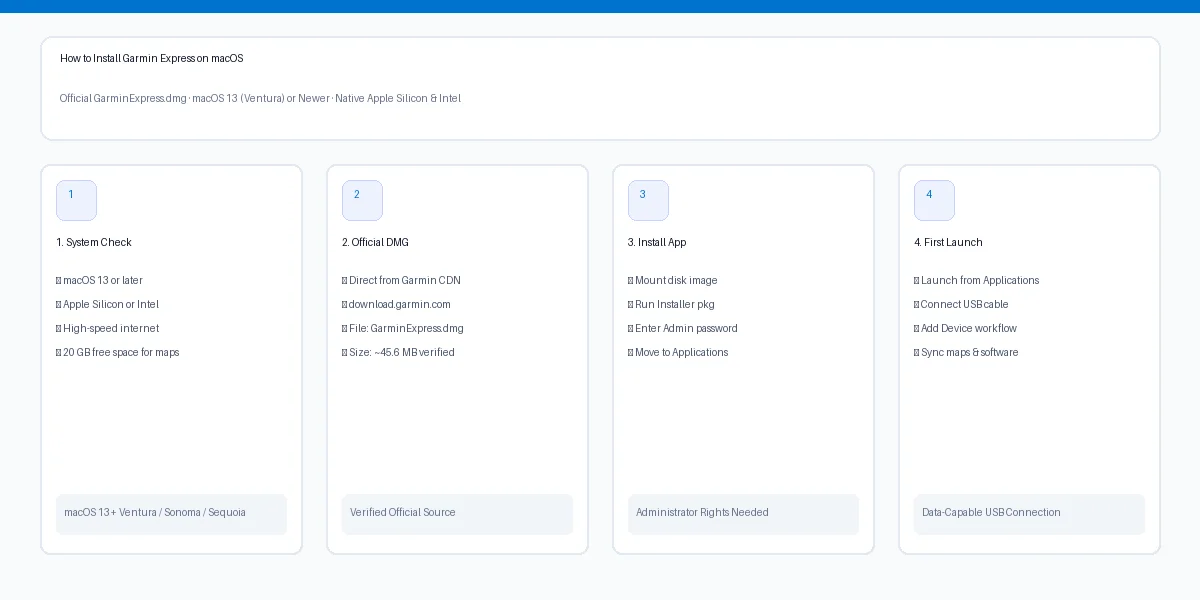The image size is (1200, 600).
Task: Click the 'macOS 13+ Ventura / Sonoma / Sequoia' pill
Action: click(x=171, y=514)
